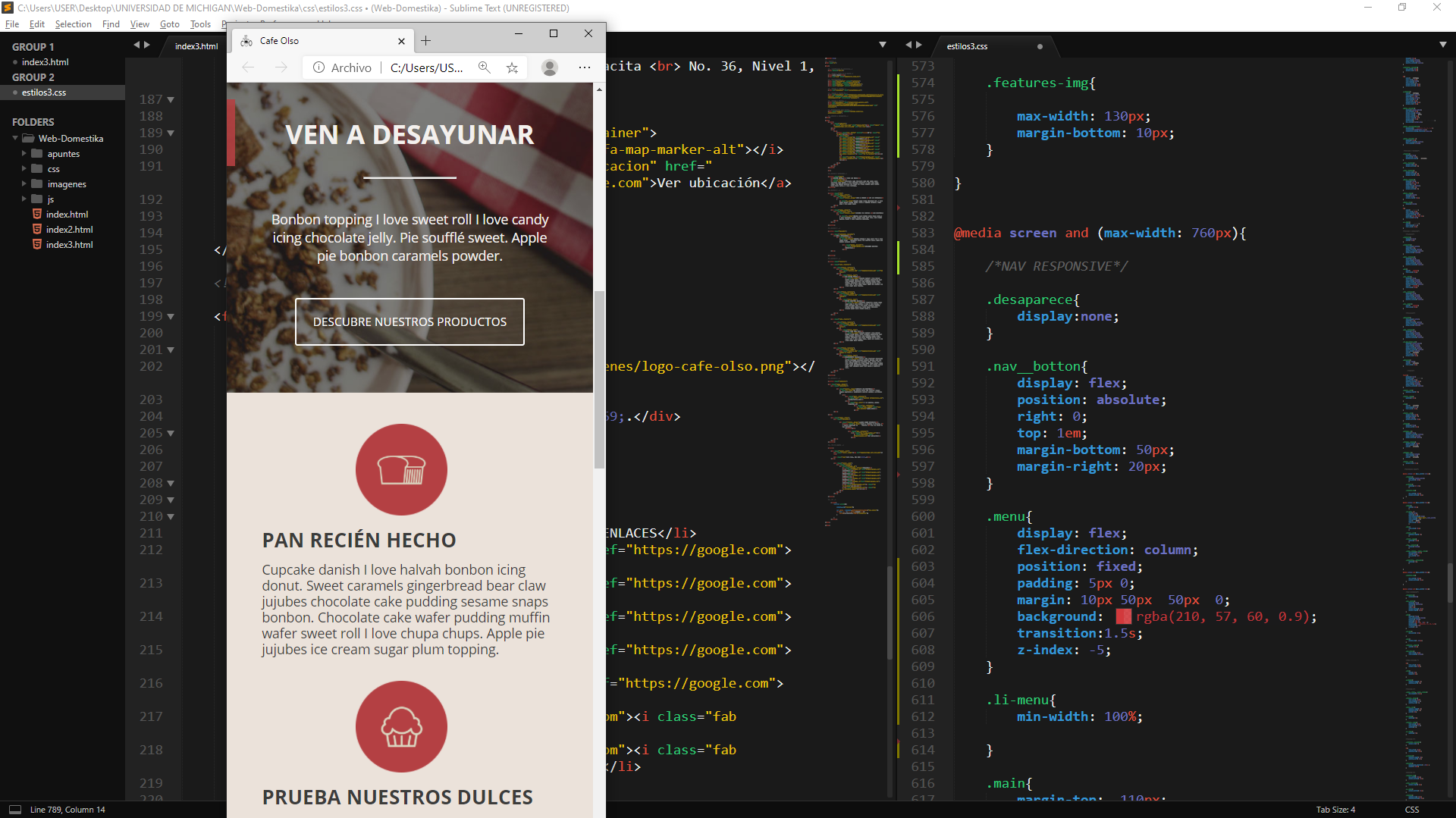Click DESCUBRE NUESTROS PRODUCTOS button
This screenshot has width=1456, height=818.
(409, 321)
